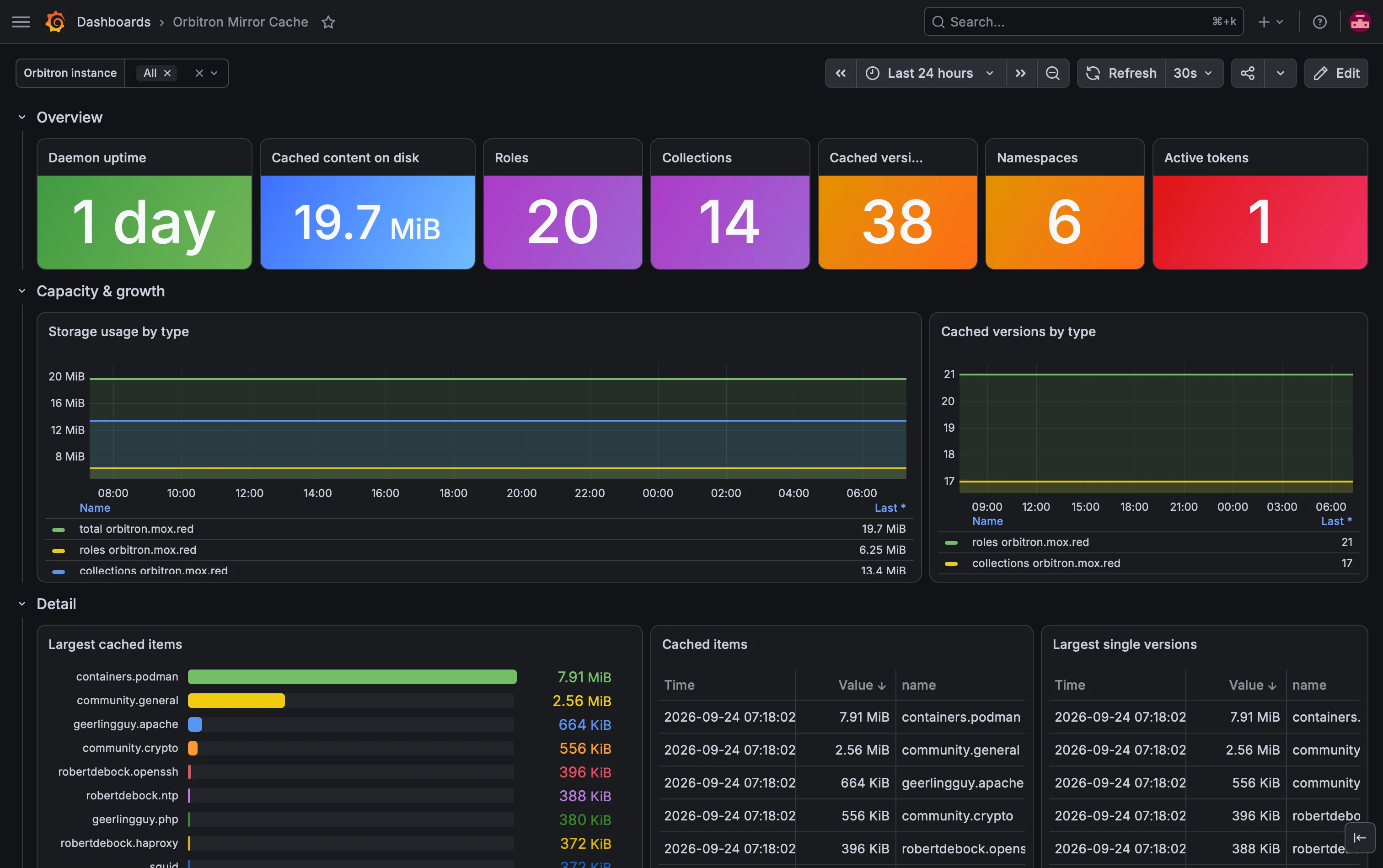Viewport: 1383px width, 868px height.
Task: Click yellow swatch of roles in Storage usage legend
Action: pos(59,551)
